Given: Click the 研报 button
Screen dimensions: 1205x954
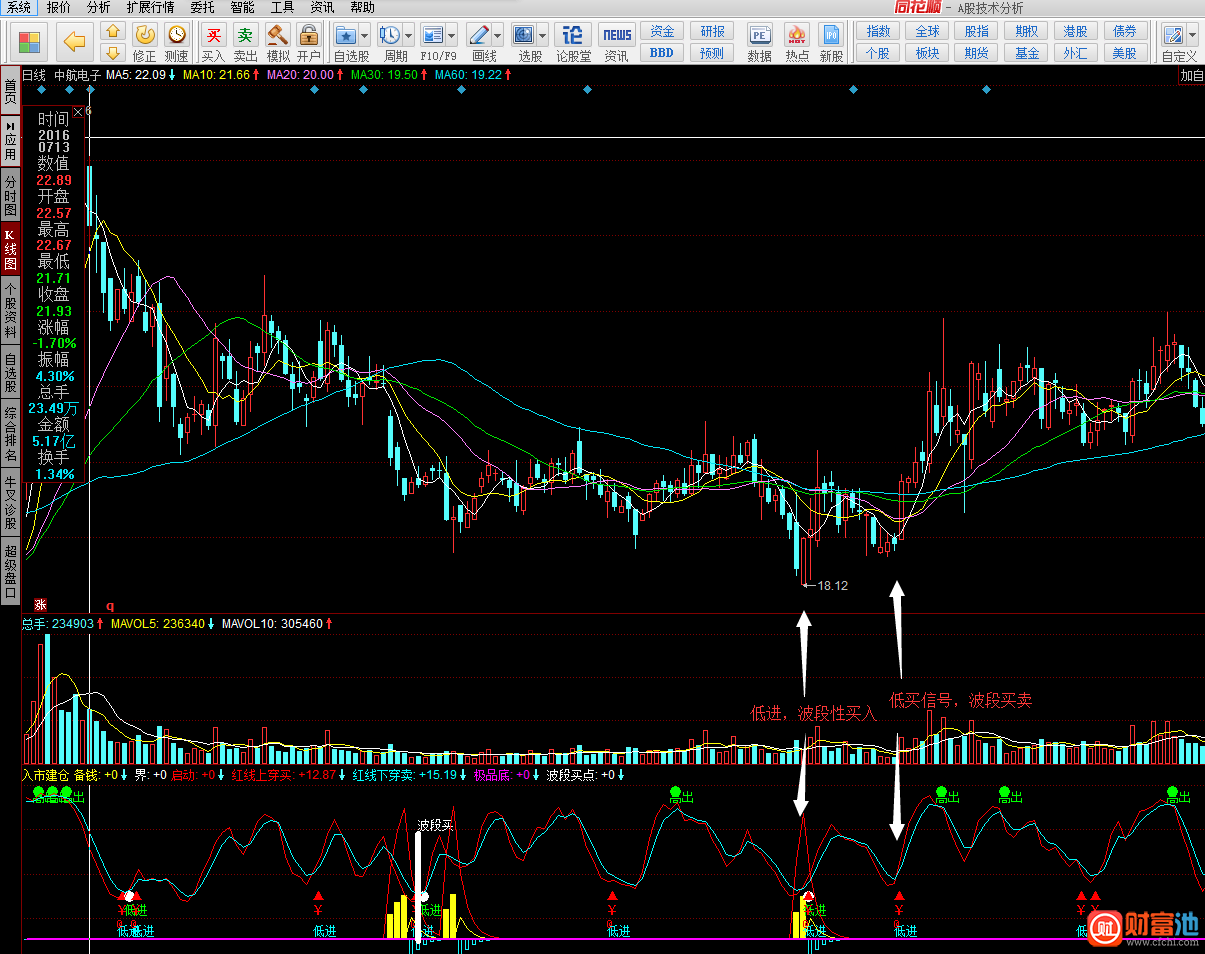Looking at the screenshot, I should pyautogui.click(x=712, y=32).
